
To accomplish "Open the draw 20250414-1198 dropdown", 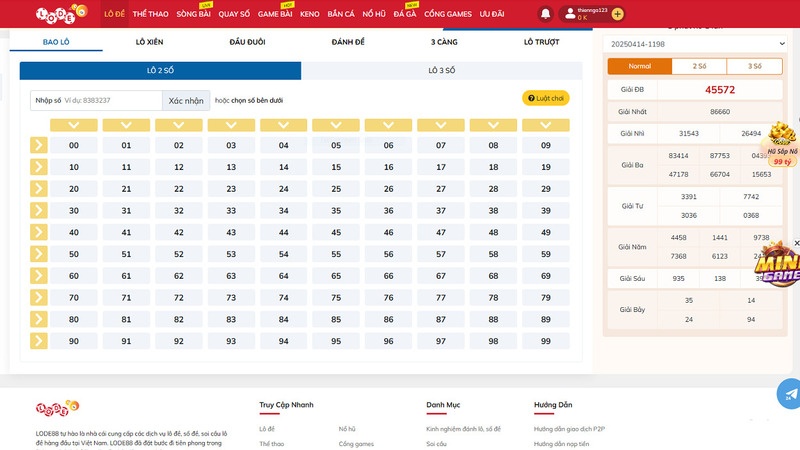I will (694, 45).
